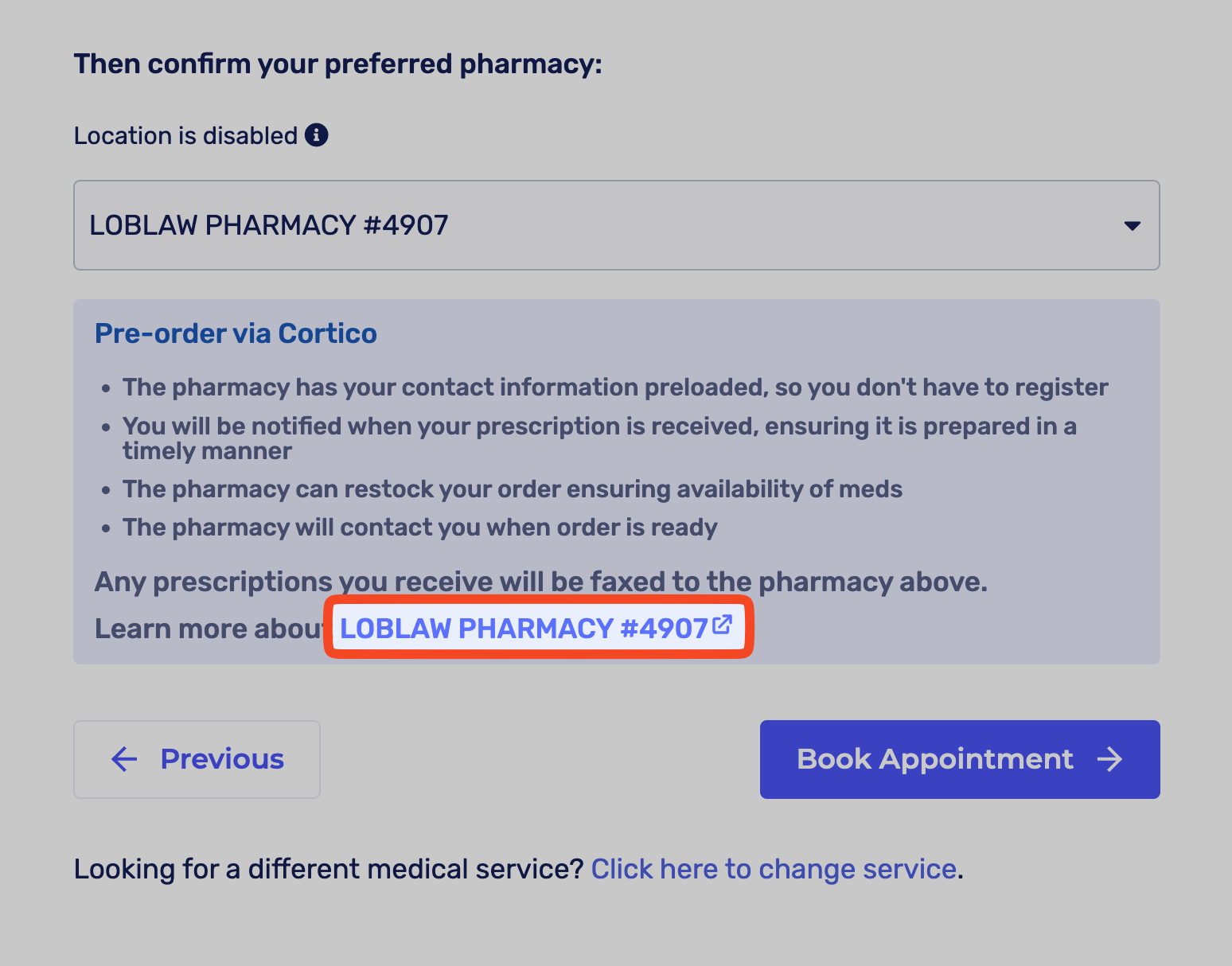Click the right arrow icon inside Book Appointment
The height and width of the screenshot is (966, 1232).
point(1109,759)
